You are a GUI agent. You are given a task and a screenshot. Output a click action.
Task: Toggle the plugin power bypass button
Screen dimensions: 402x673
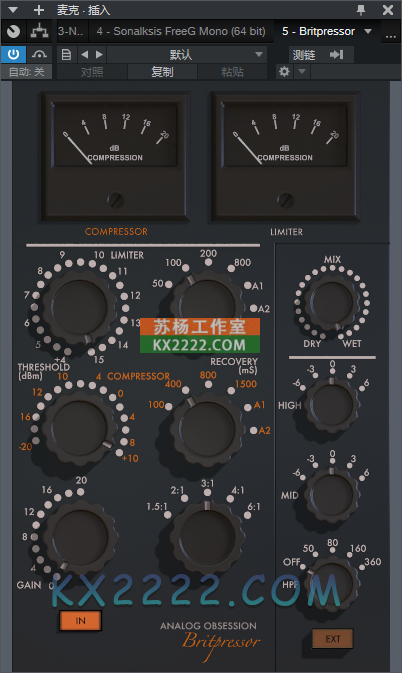13,55
